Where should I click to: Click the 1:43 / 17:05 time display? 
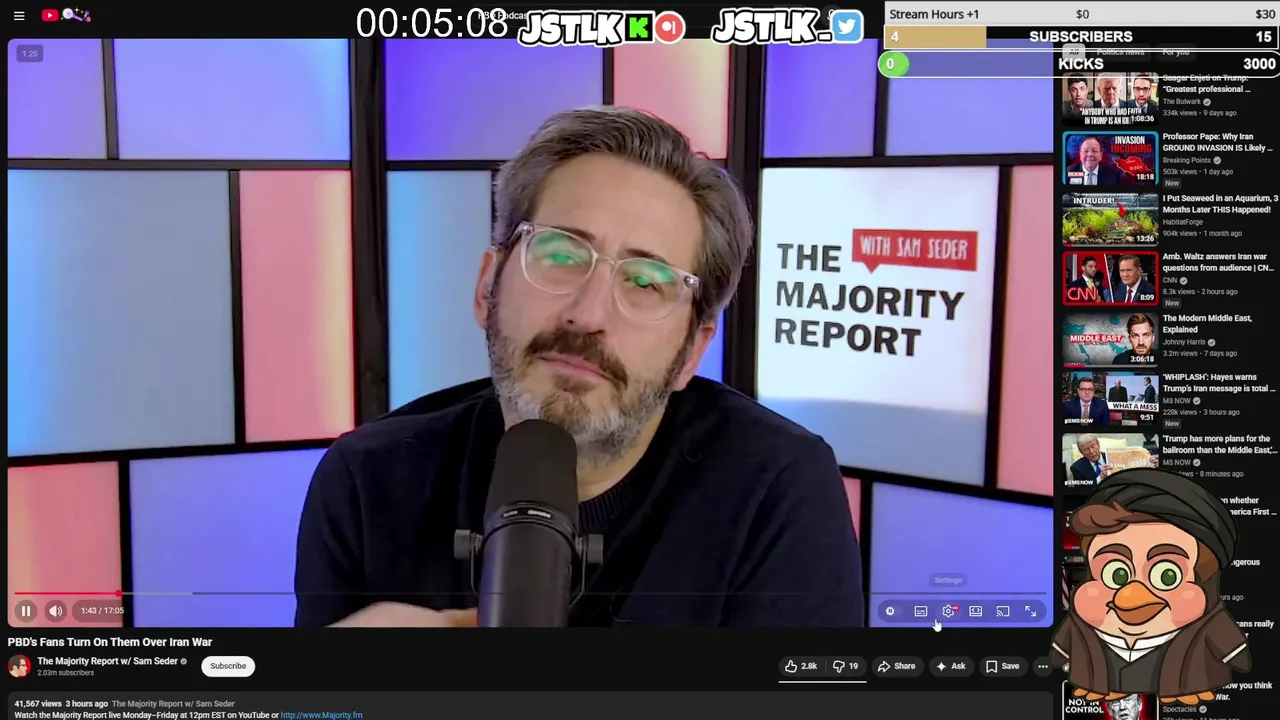[x=102, y=611]
